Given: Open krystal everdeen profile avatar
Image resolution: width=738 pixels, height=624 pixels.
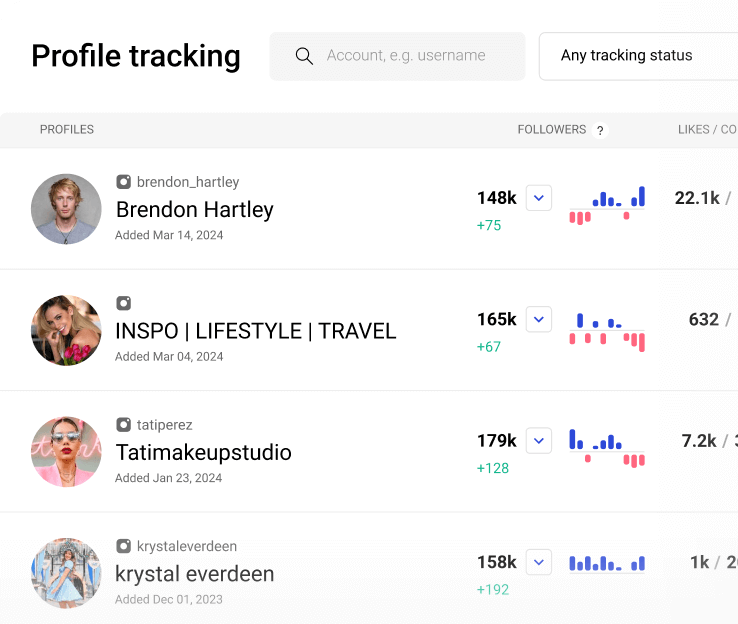Looking at the screenshot, I should (x=66, y=573).
